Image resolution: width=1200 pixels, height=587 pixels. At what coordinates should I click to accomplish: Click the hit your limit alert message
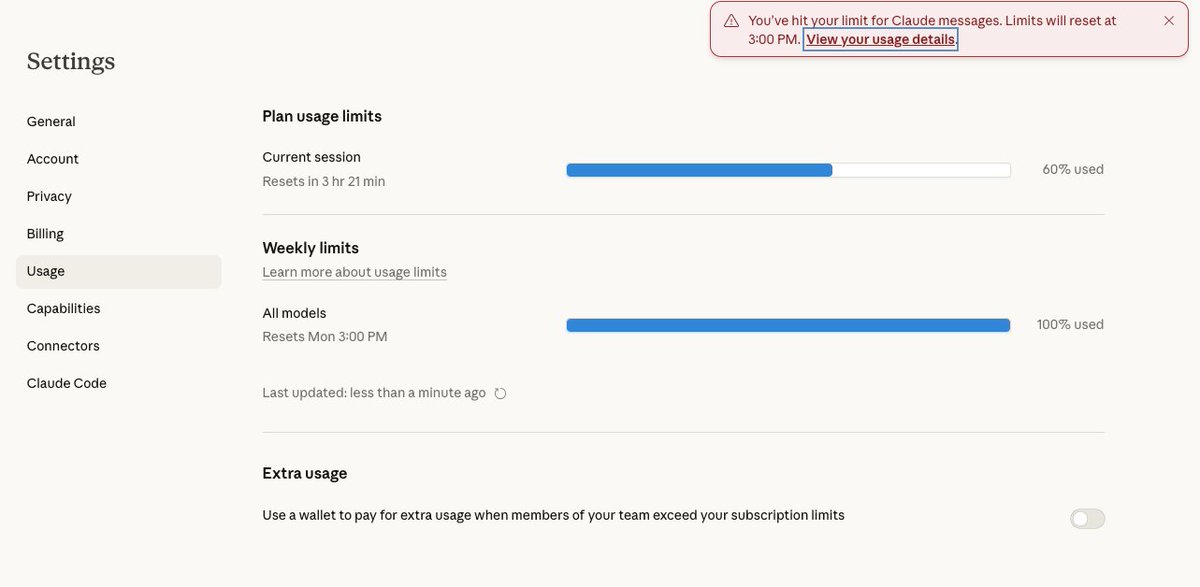point(932,30)
